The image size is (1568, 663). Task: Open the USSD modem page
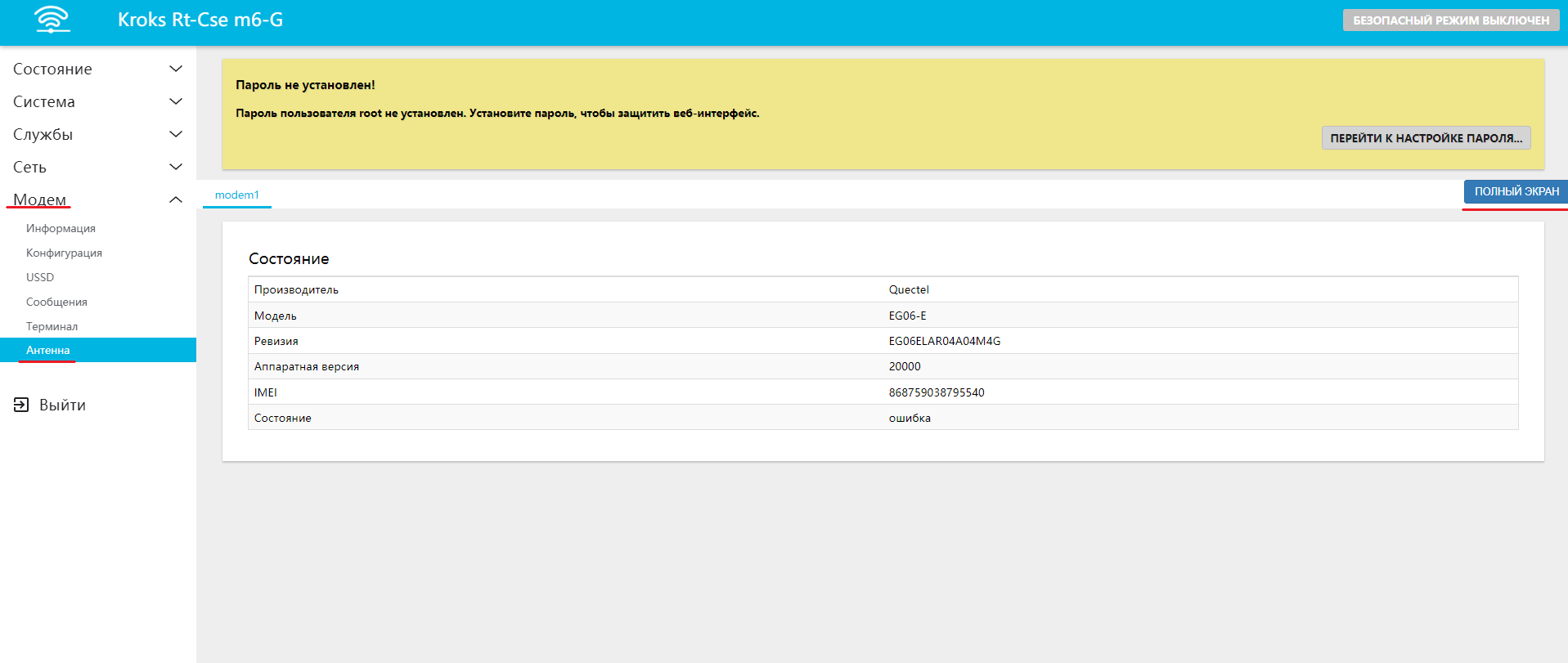pyautogui.click(x=40, y=277)
